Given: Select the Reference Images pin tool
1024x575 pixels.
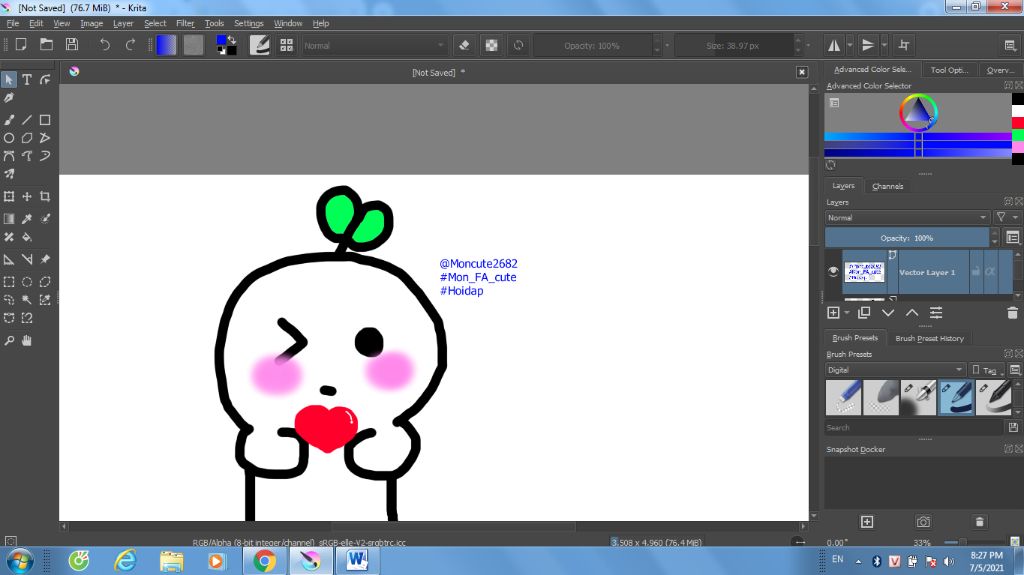Looking at the screenshot, I should 45,259.
